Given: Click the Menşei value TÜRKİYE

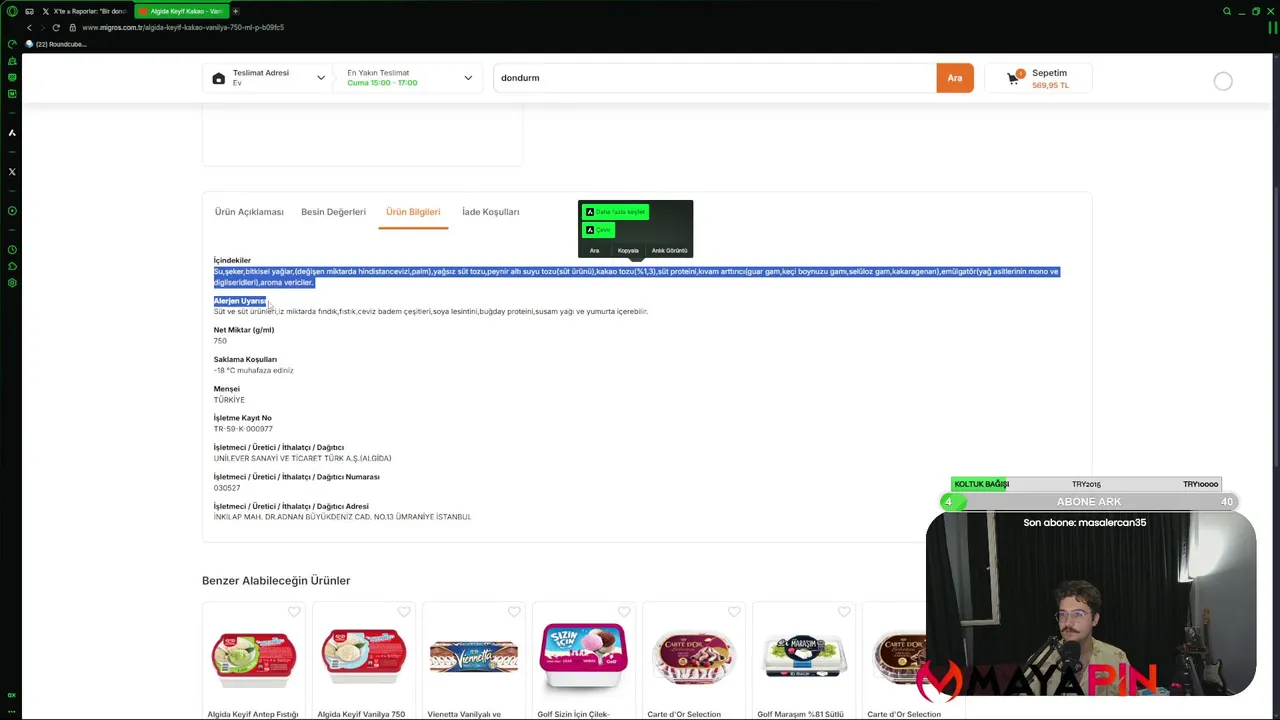Looking at the screenshot, I should (229, 400).
